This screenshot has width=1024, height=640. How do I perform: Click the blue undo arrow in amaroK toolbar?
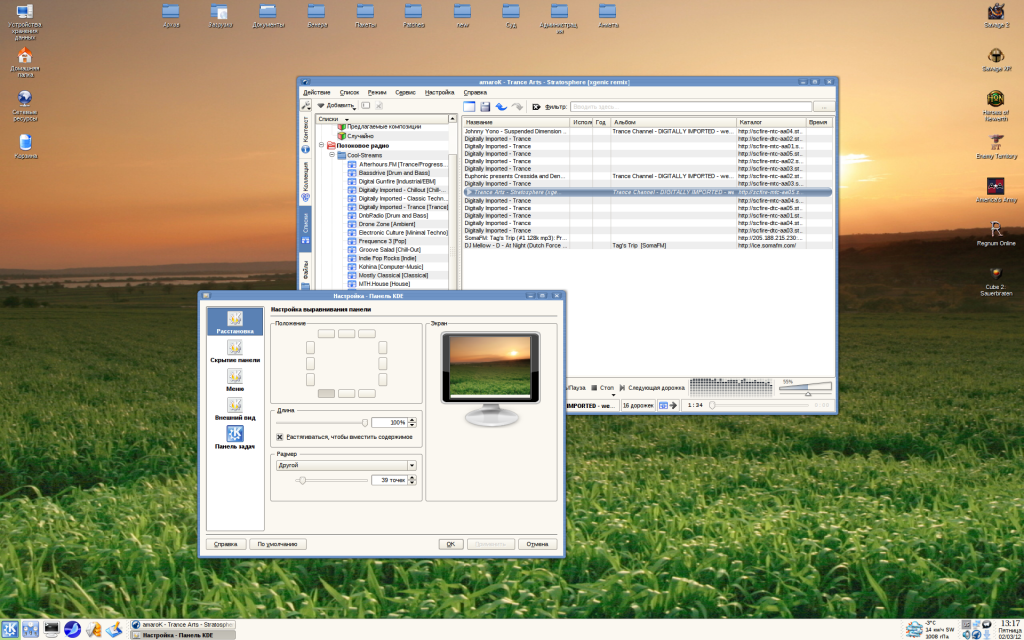tap(501, 106)
